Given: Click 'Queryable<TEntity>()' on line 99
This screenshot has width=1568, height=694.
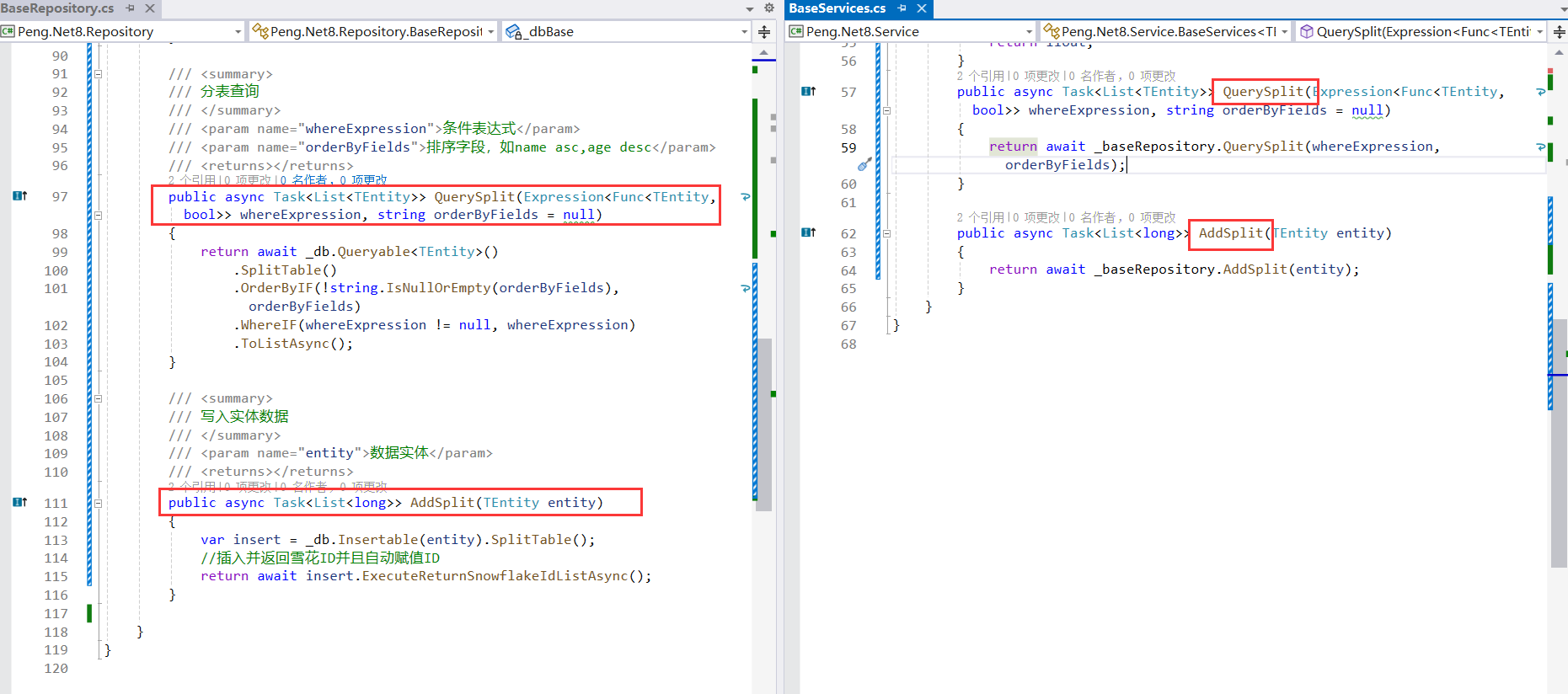Looking at the screenshot, I should point(418,252).
